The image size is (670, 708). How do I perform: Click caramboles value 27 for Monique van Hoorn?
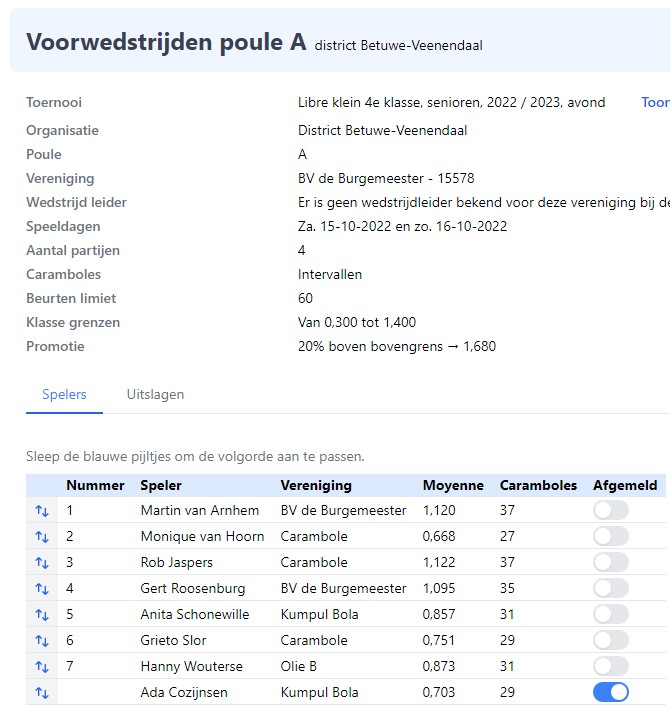click(507, 536)
